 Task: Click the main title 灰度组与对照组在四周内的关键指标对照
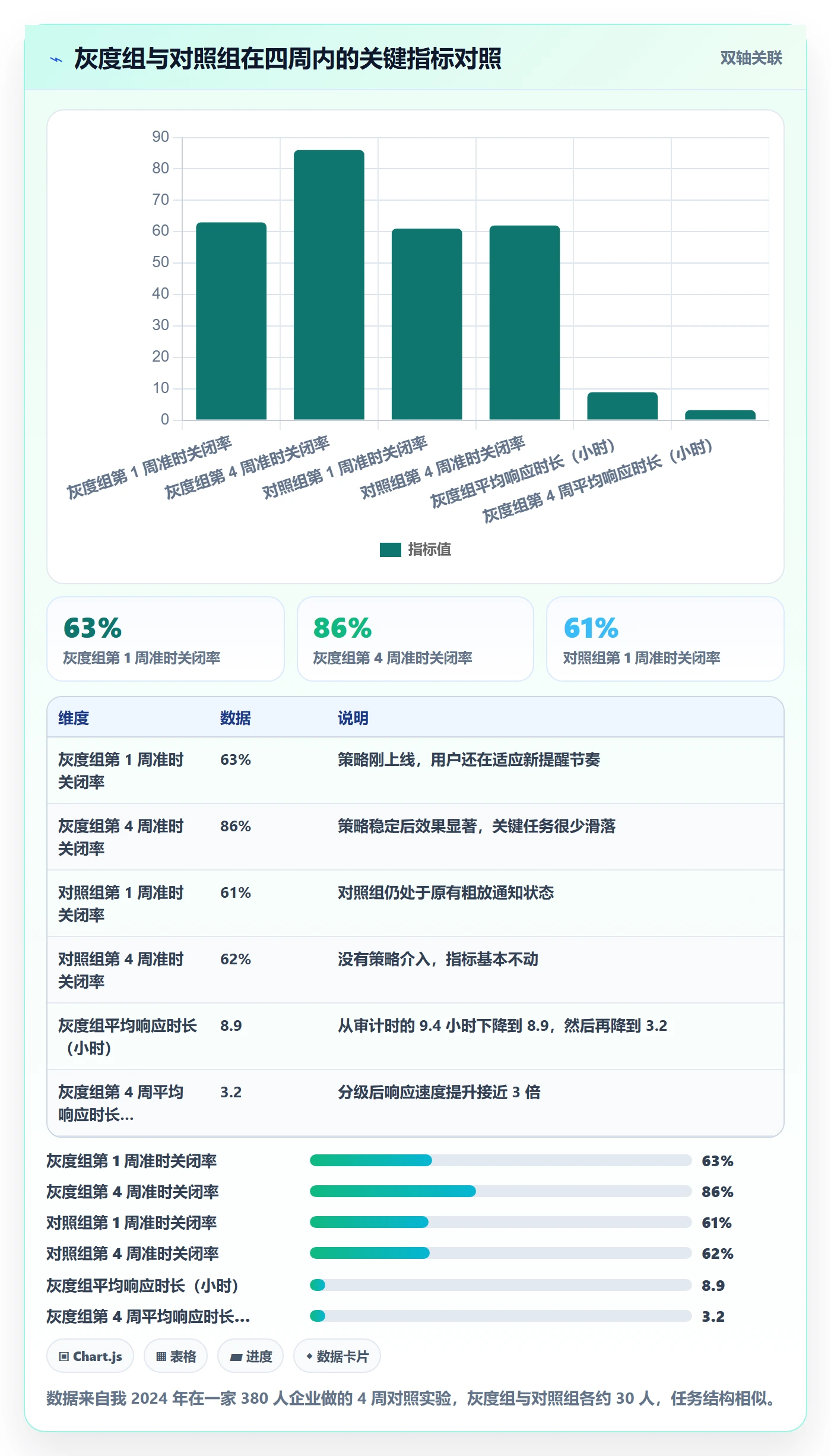point(288,59)
